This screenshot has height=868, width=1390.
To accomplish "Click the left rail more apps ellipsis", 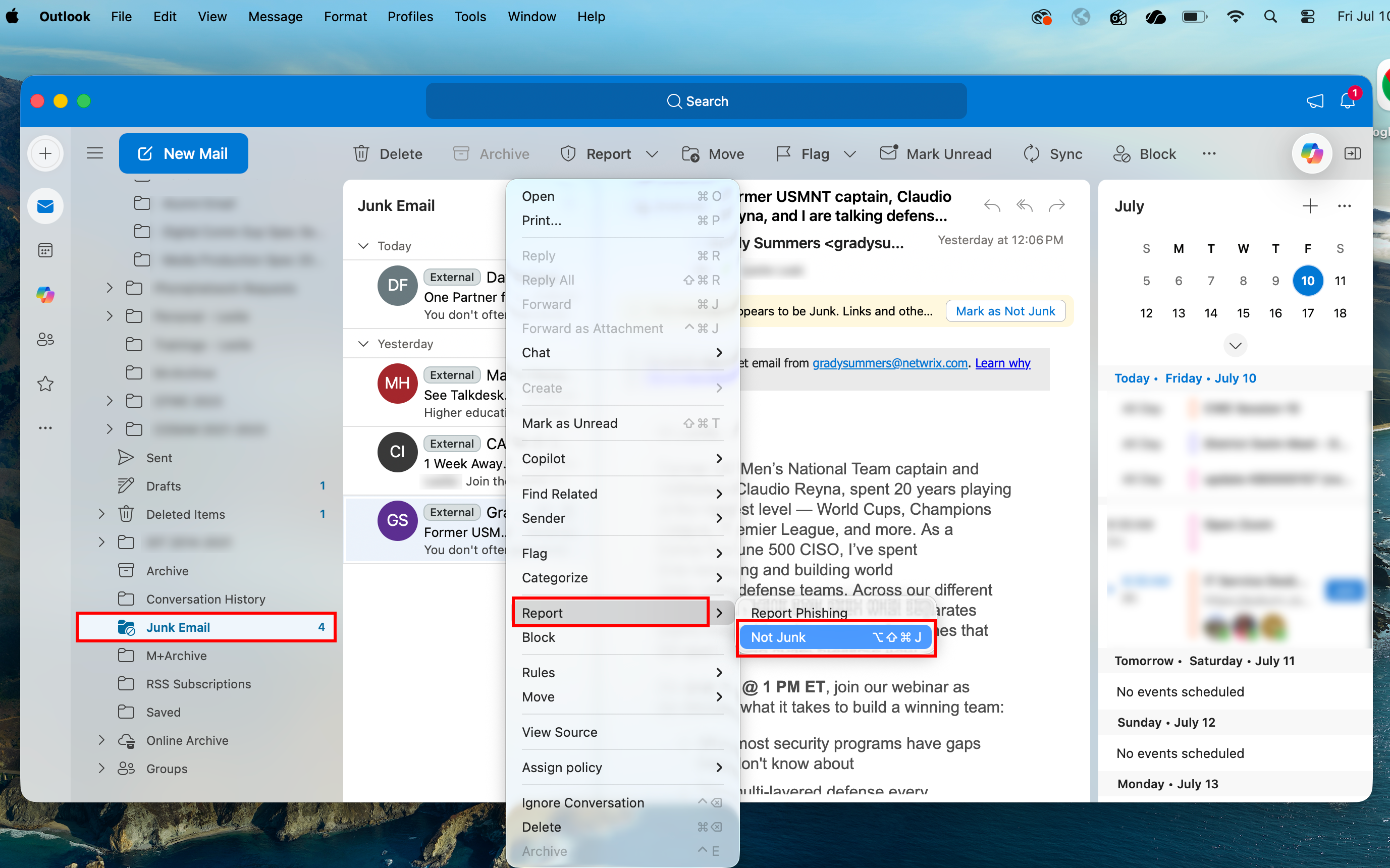I will click(45, 427).
